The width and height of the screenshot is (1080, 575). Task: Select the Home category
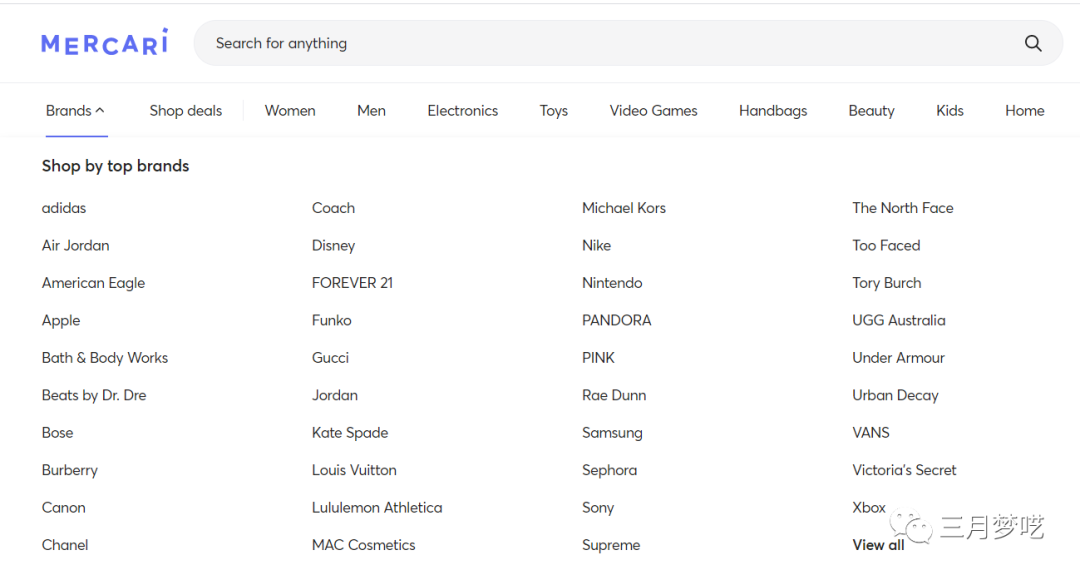(x=1024, y=111)
